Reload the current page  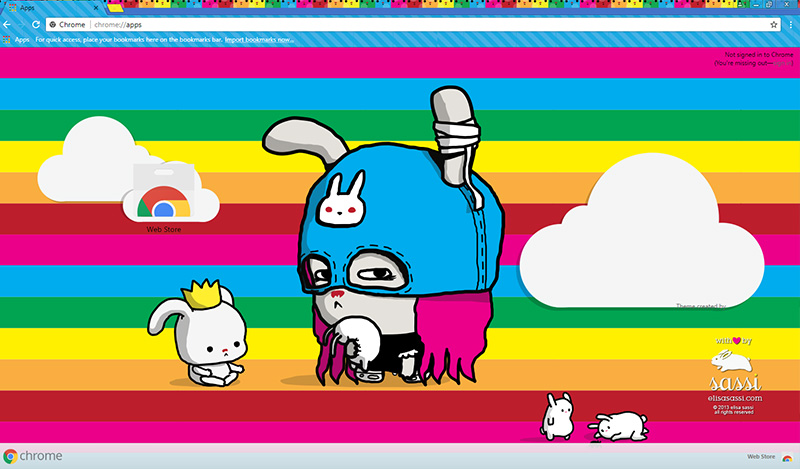(x=36, y=24)
